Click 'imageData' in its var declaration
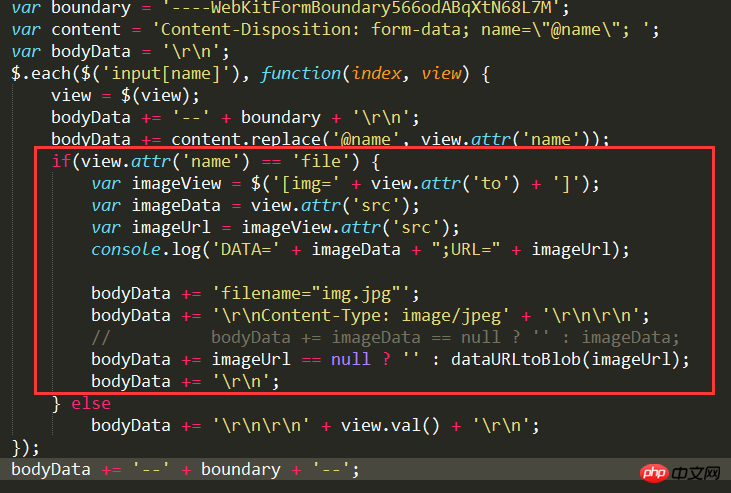This screenshot has height=493, width=731. (176, 206)
